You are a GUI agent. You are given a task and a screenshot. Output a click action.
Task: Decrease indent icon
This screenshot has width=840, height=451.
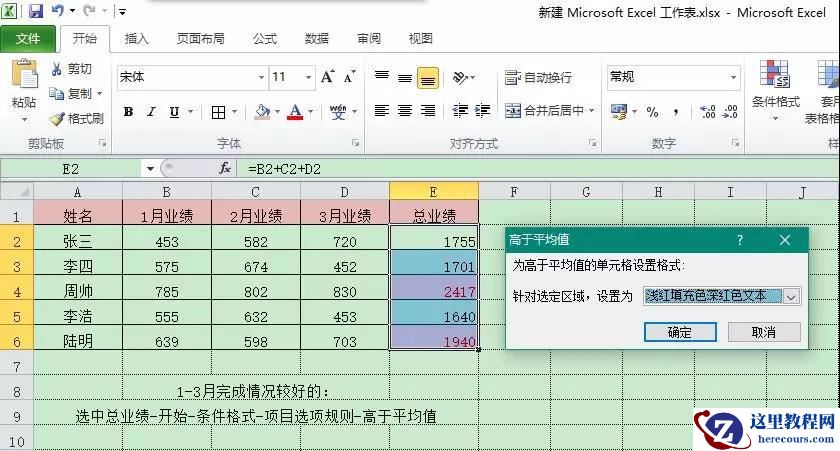coord(460,111)
